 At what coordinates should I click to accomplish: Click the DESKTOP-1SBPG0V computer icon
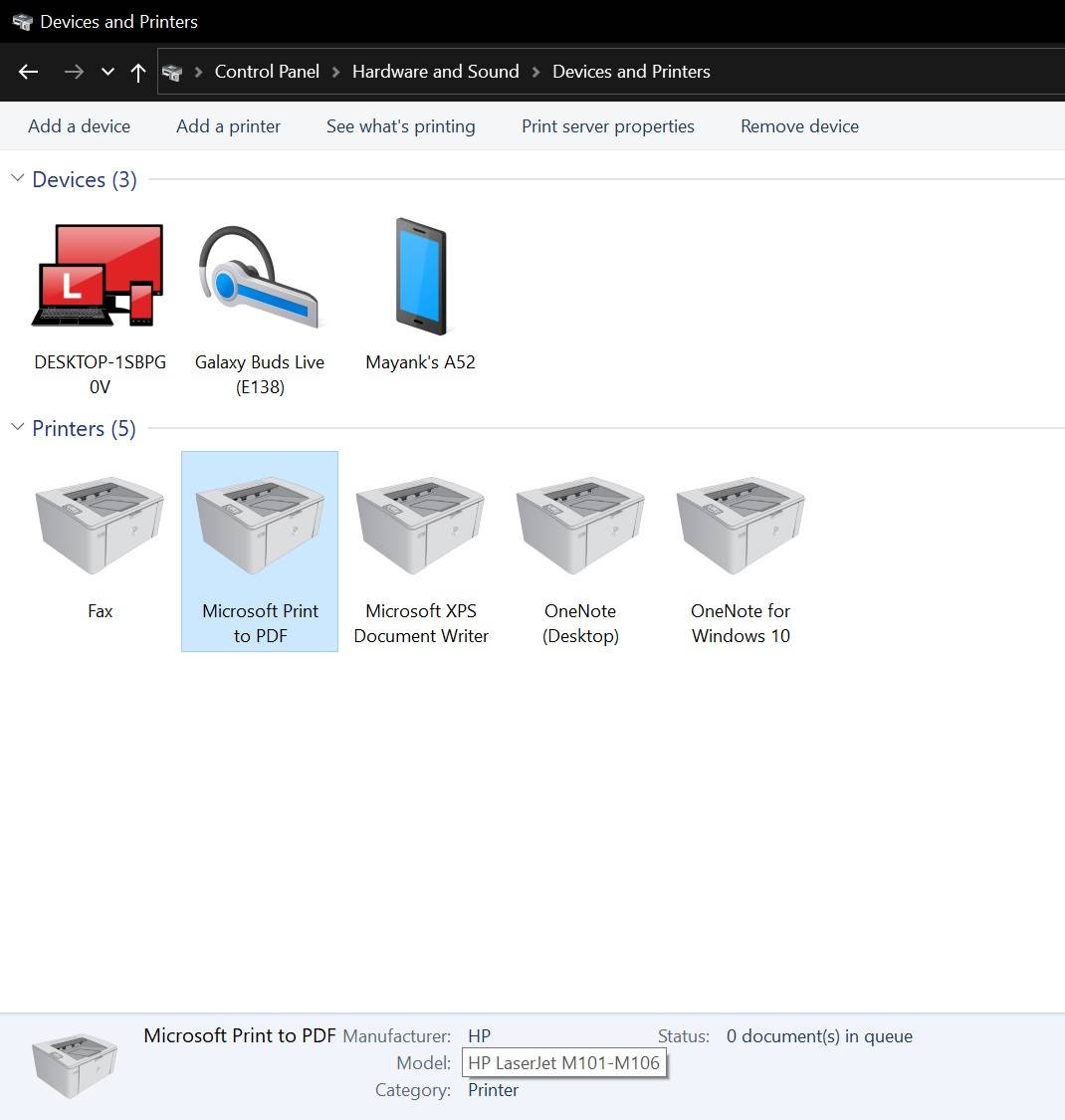[x=99, y=276]
